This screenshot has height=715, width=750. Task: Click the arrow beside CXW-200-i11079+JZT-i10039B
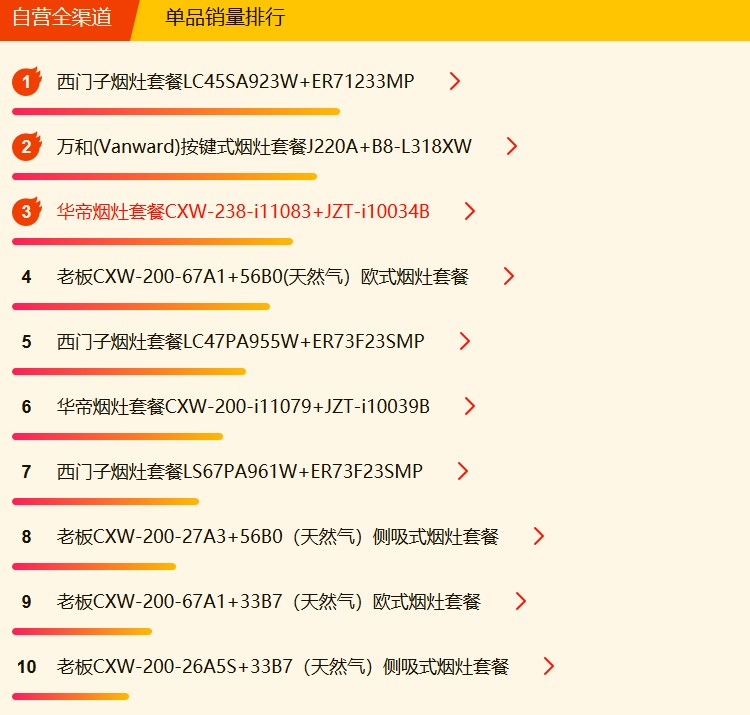(470, 407)
